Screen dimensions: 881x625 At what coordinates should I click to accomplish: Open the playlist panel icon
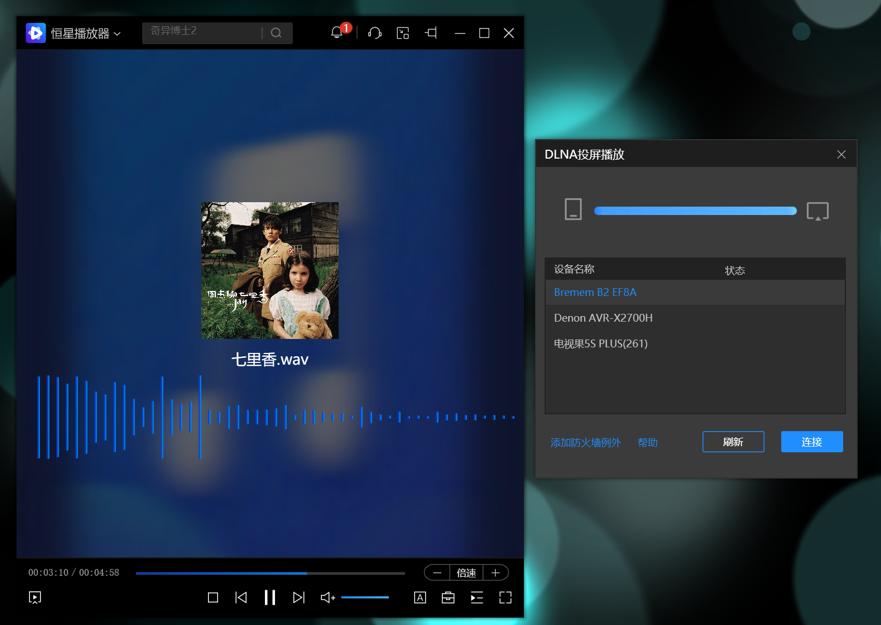477,597
